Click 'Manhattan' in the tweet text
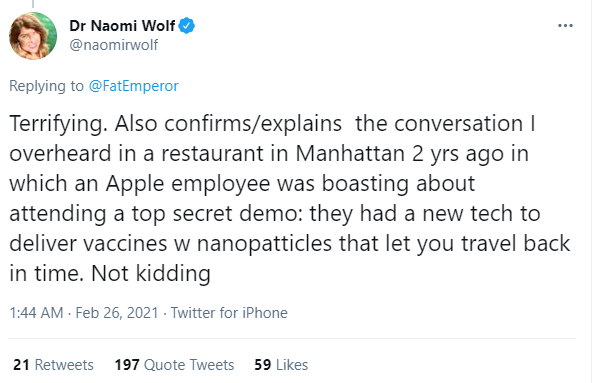Image resolution: width=593 pixels, height=383 pixels. coord(350,154)
